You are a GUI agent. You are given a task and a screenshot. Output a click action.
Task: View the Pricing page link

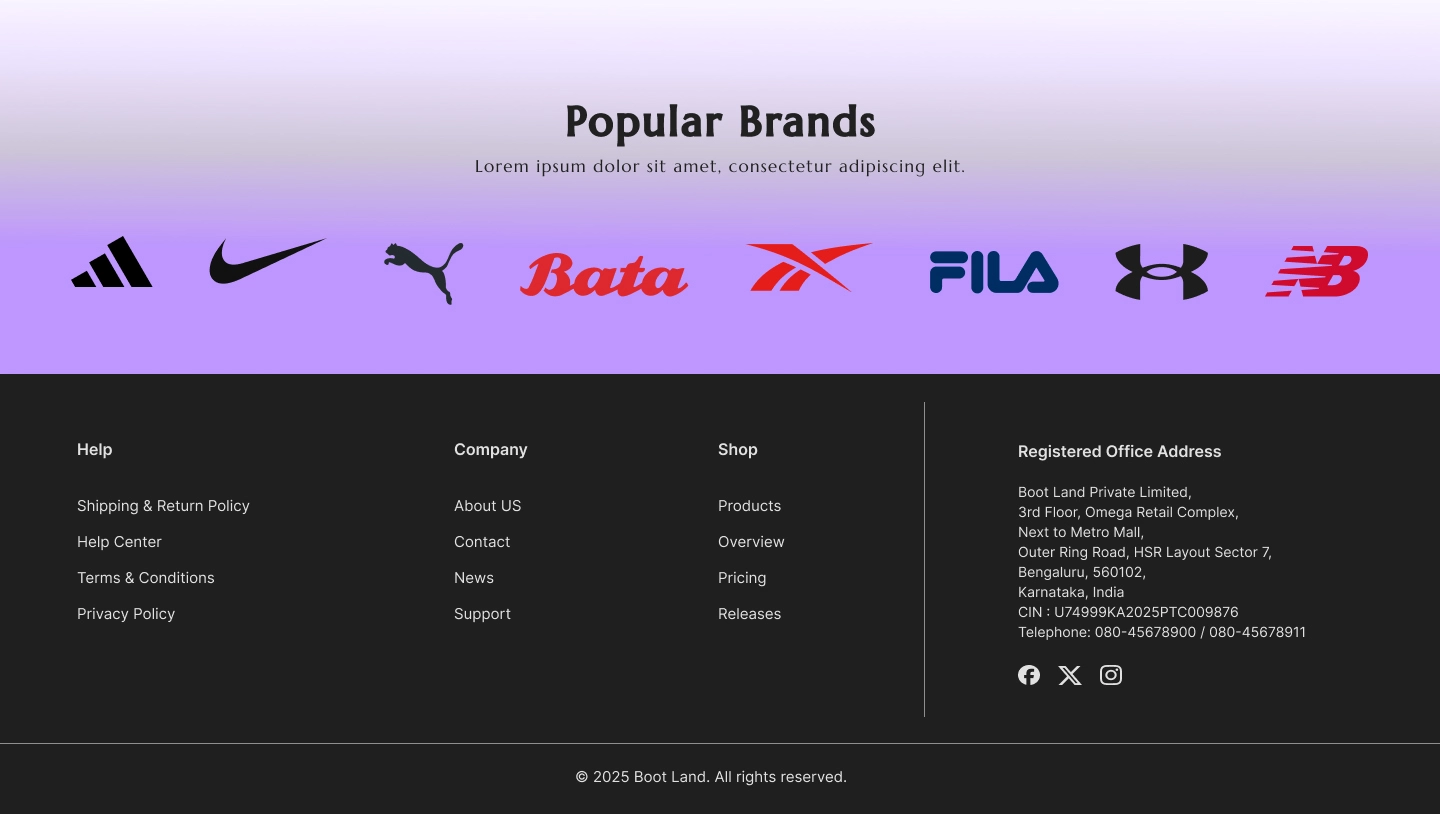742,578
